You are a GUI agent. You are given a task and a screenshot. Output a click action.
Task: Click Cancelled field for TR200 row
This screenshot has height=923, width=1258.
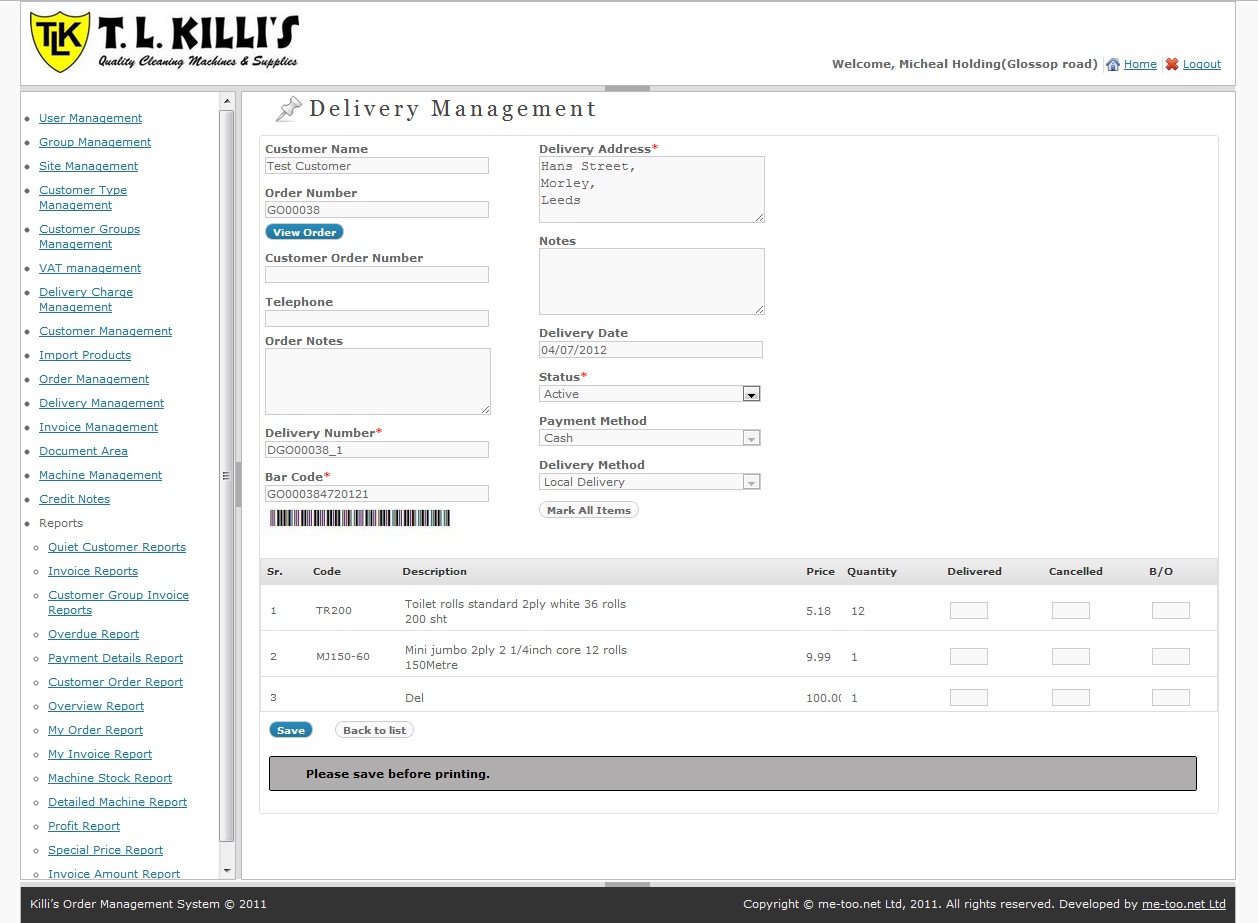[x=1071, y=611]
